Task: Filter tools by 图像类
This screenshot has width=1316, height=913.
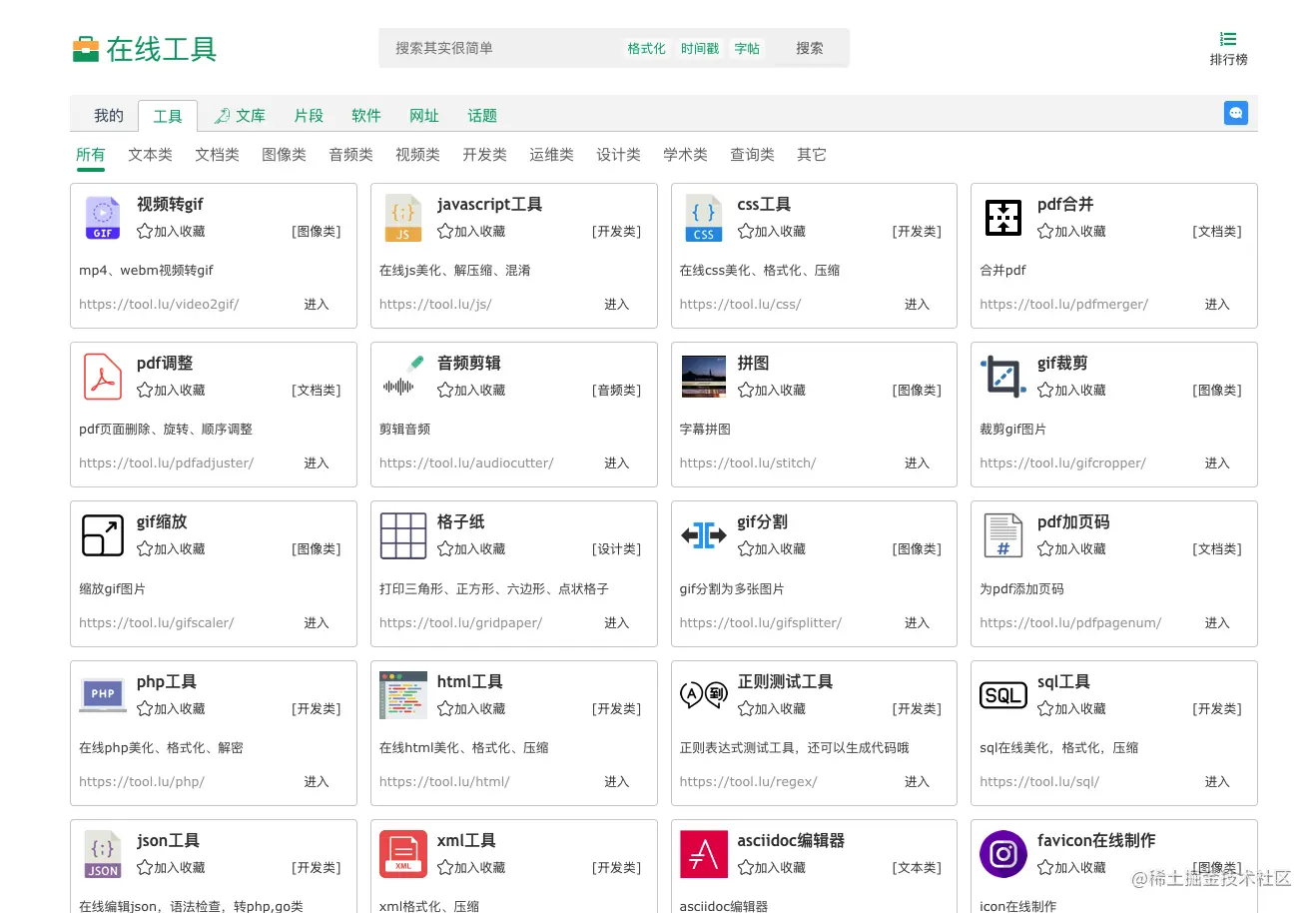Action: pos(285,155)
